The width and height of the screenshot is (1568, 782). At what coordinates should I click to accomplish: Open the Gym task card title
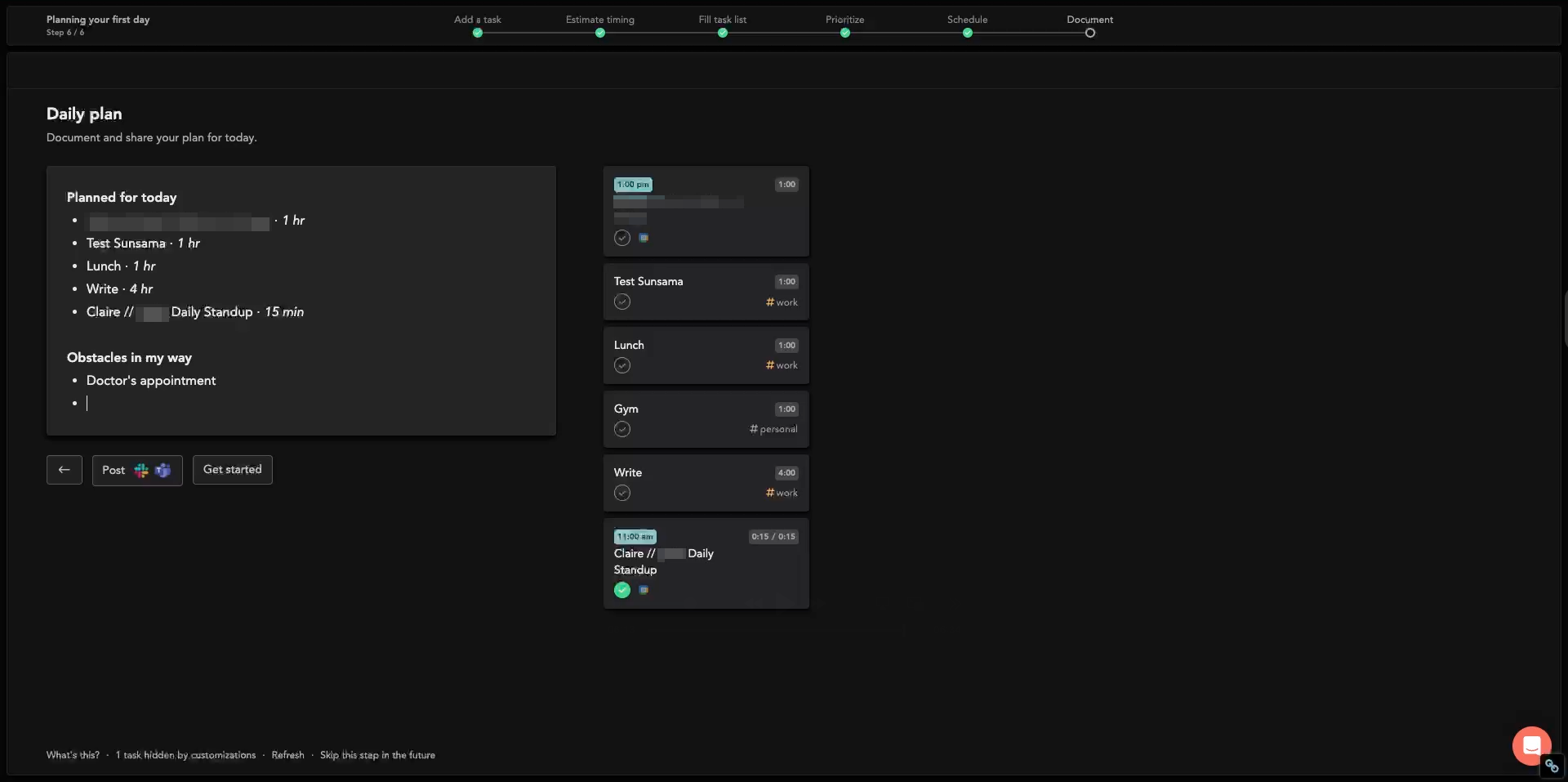[x=626, y=409]
